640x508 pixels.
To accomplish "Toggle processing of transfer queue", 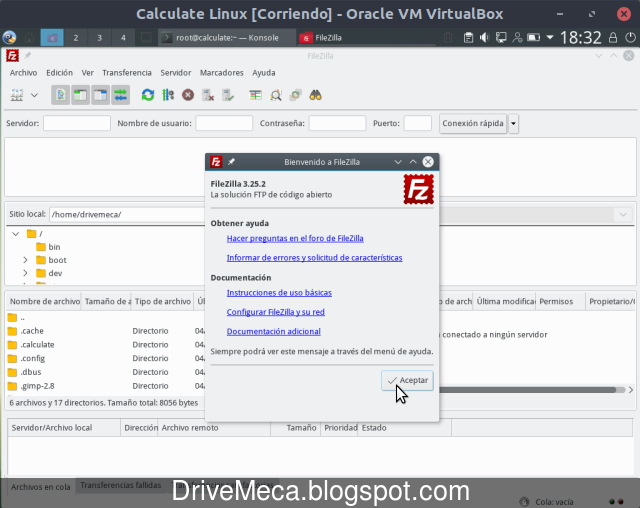I will 168,95.
